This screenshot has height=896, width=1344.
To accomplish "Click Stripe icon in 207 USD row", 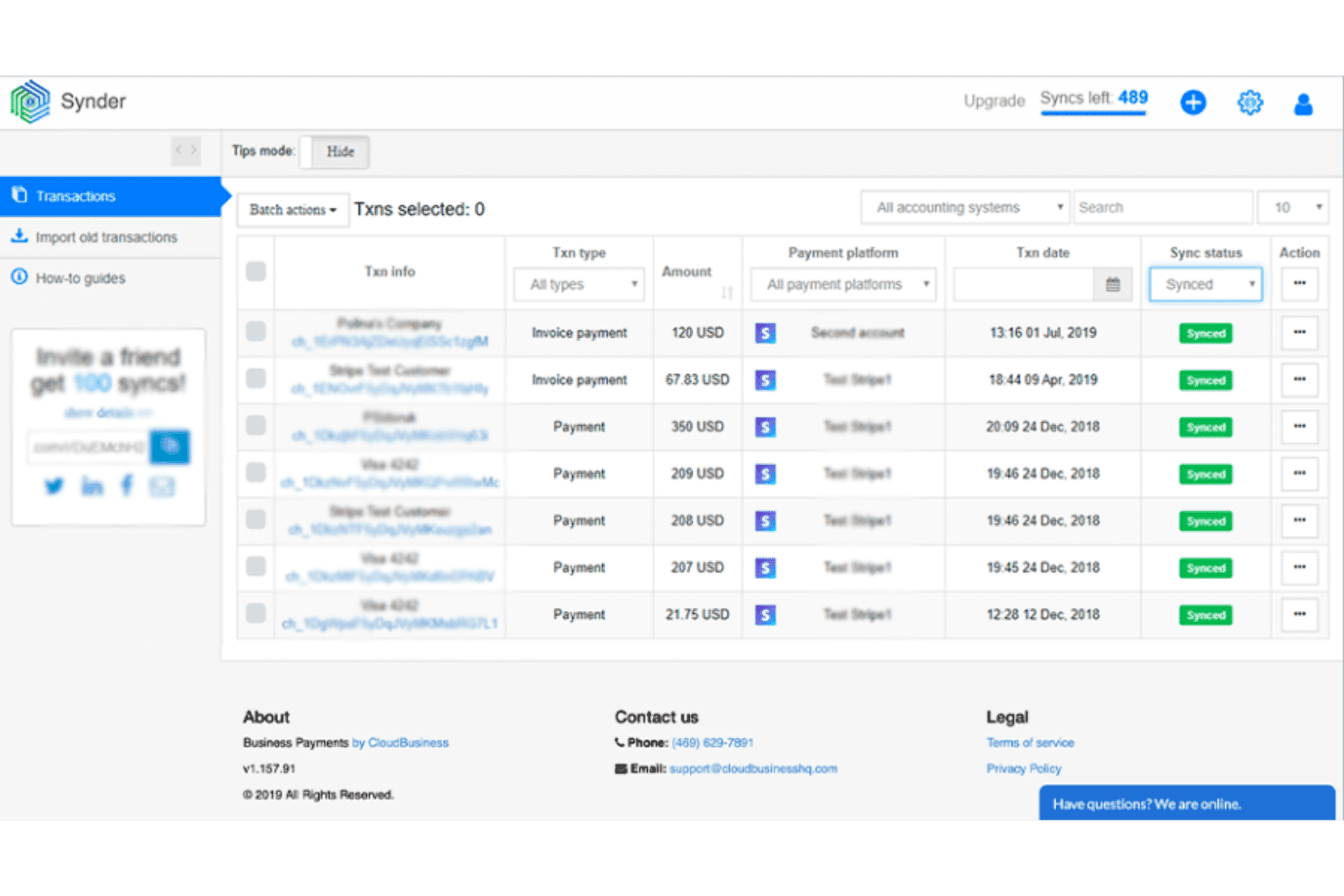I will coord(766,568).
